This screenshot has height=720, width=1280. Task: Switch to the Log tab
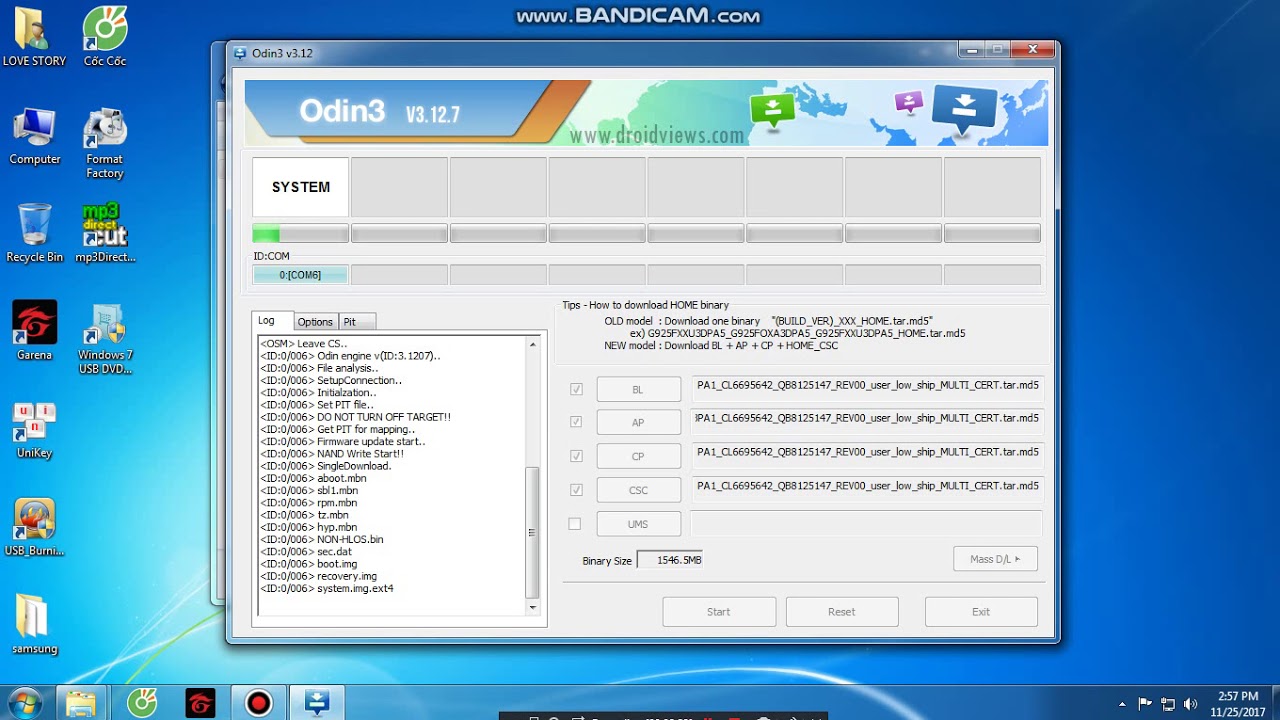click(x=272, y=321)
